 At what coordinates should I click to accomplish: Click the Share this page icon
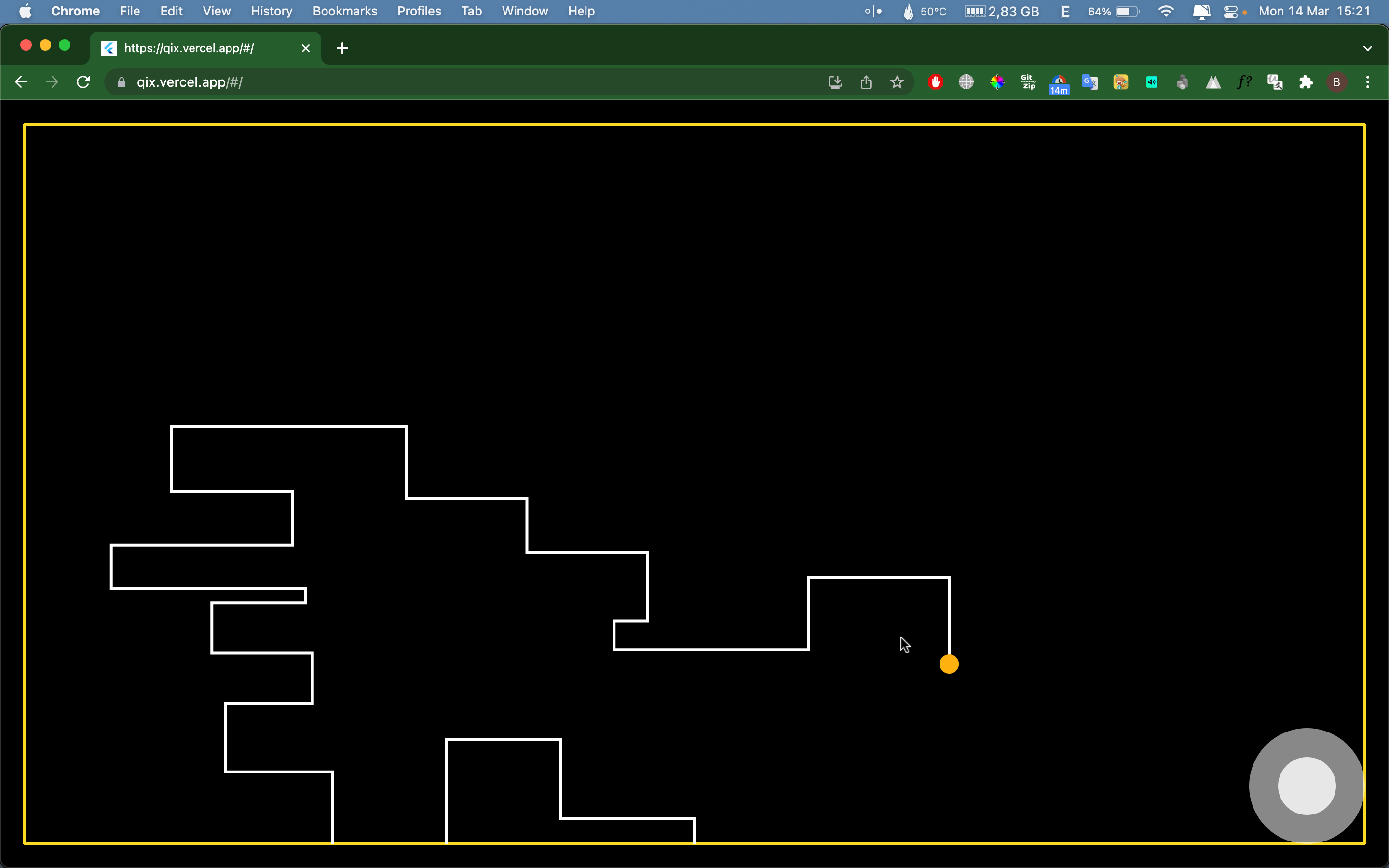point(866,82)
